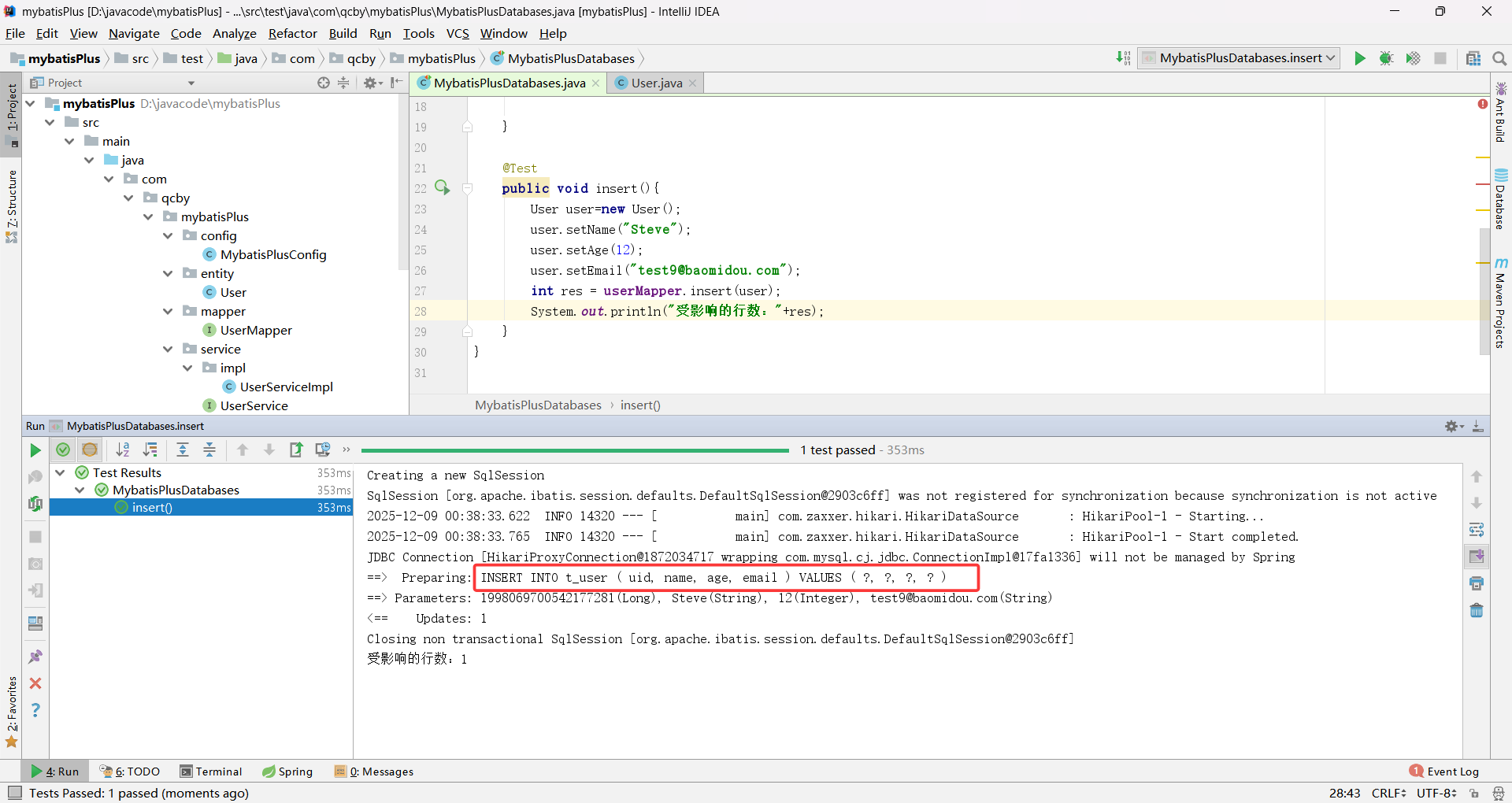Collapse MybatisPlusDatabases test node
This screenshot has width=1512, height=803.
(80, 490)
